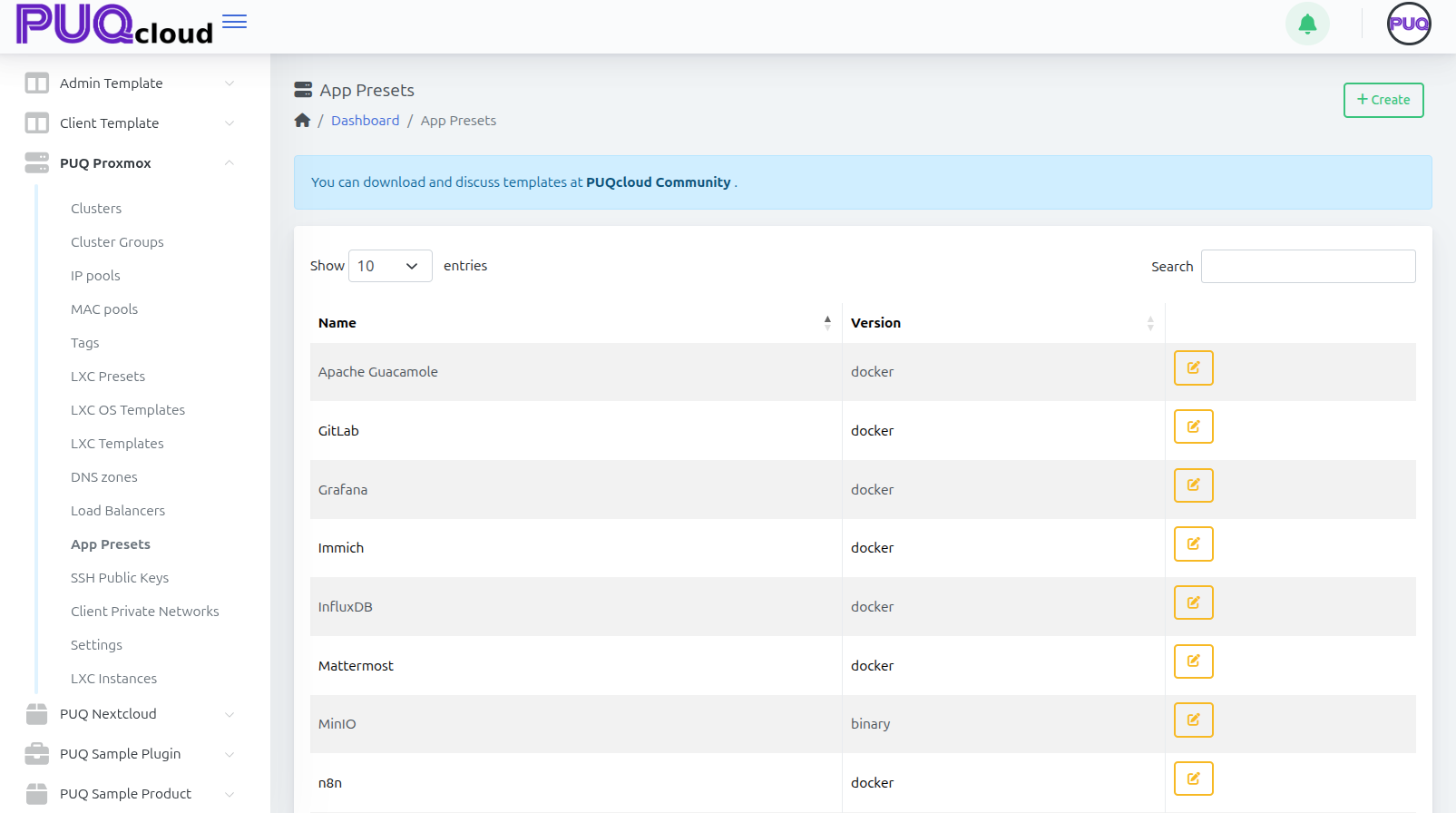The image size is (1456, 813).
Task: Edit the MinIO preset
Action: (1193, 720)
